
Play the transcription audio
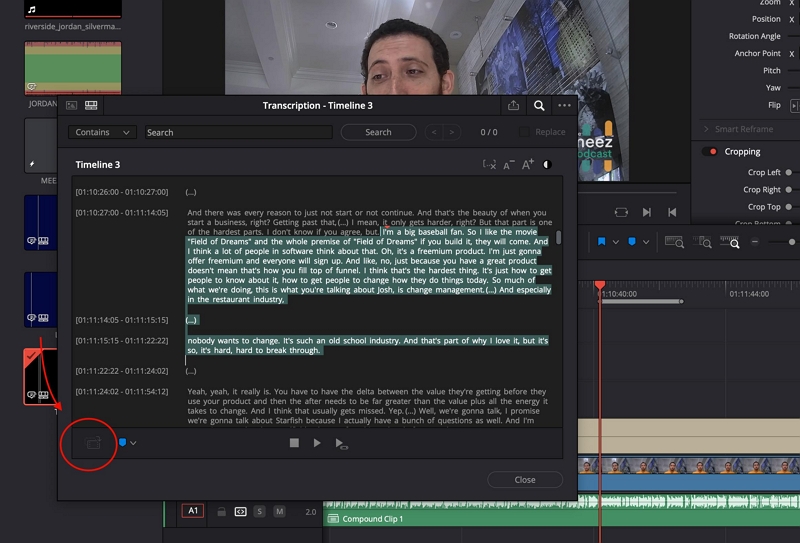click(x=317, y=443)
